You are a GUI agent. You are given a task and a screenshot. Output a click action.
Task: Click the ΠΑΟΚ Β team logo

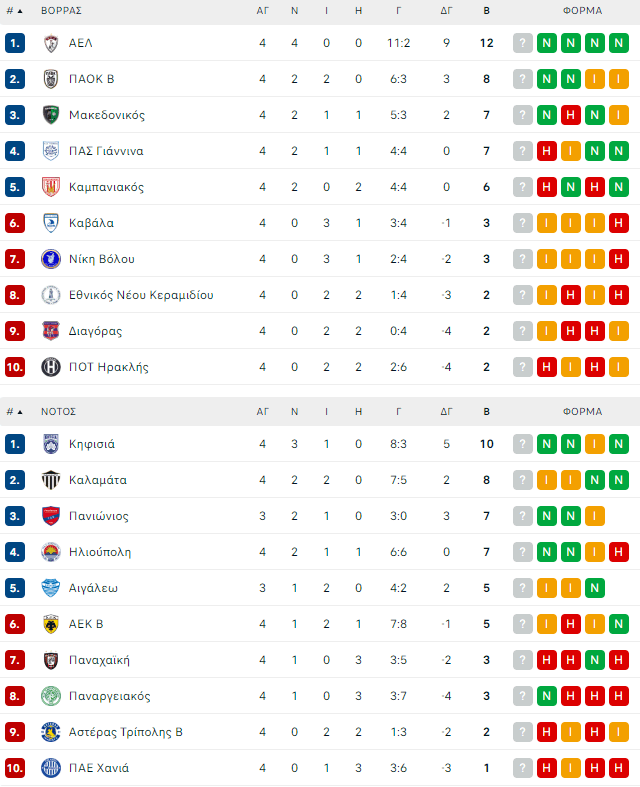click(51, 79)
